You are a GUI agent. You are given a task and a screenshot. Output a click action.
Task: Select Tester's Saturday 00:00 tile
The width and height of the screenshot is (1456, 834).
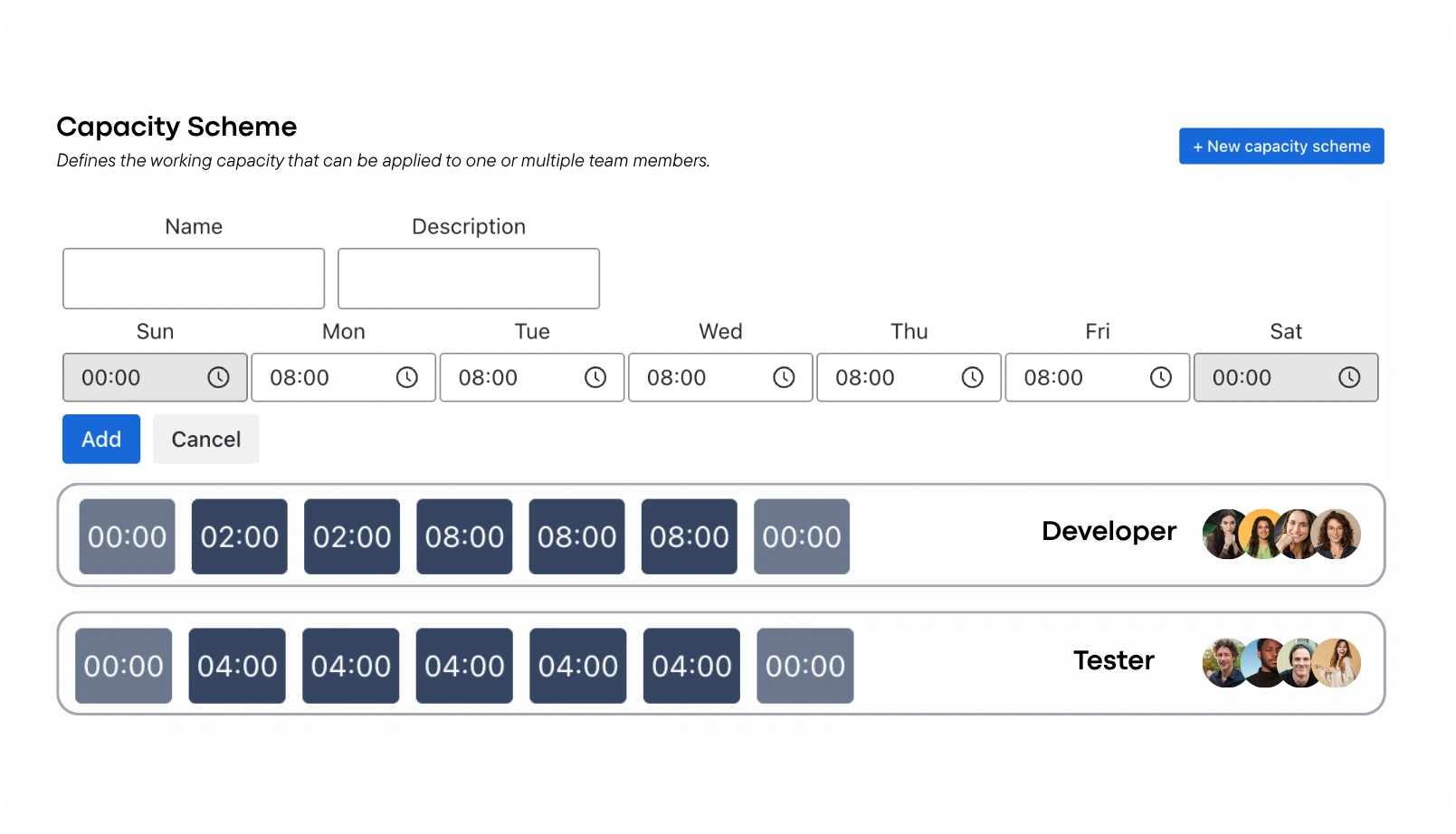tap(805, 666)
